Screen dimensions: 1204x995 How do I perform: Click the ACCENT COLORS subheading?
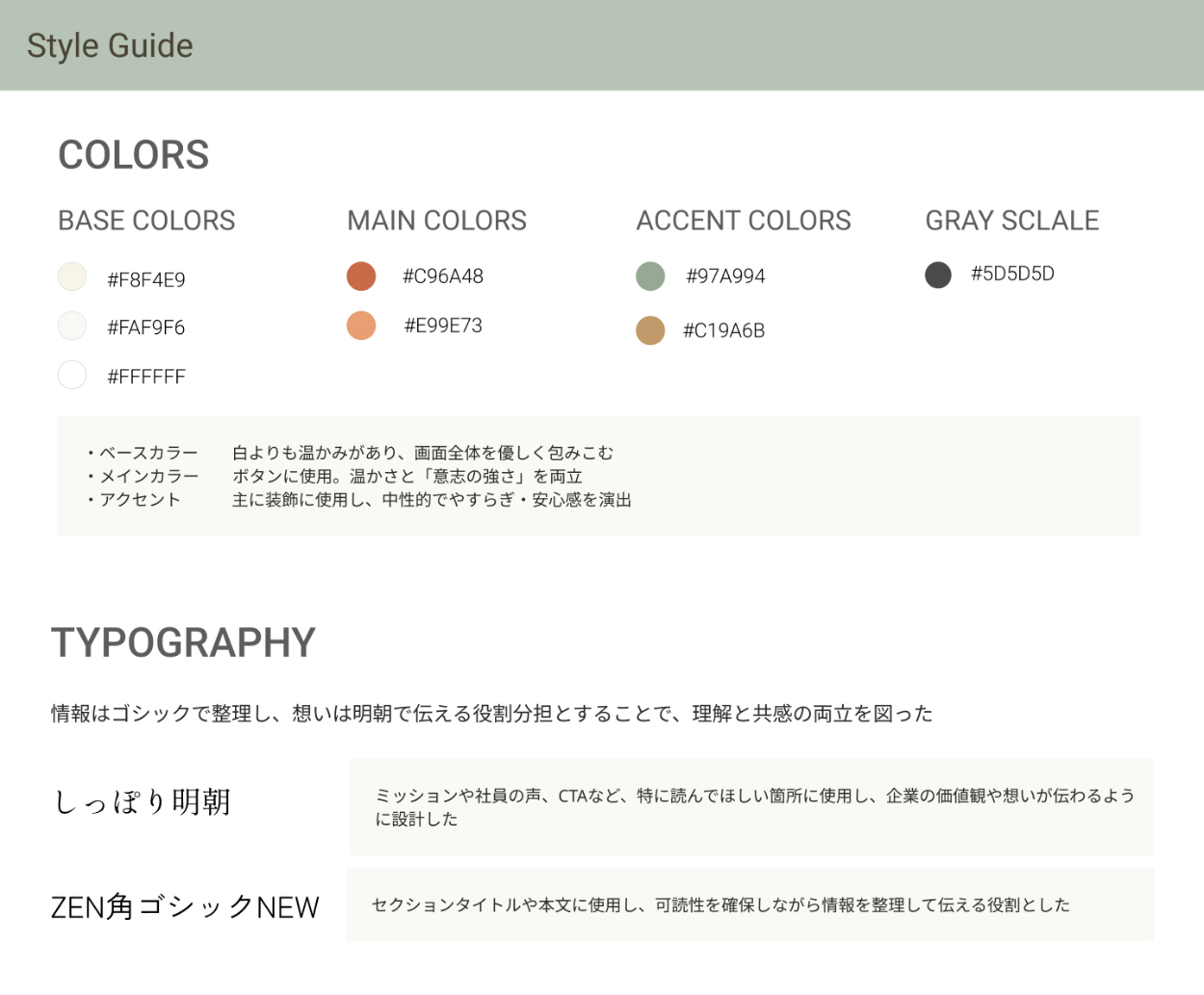click(x=743, y=221)
